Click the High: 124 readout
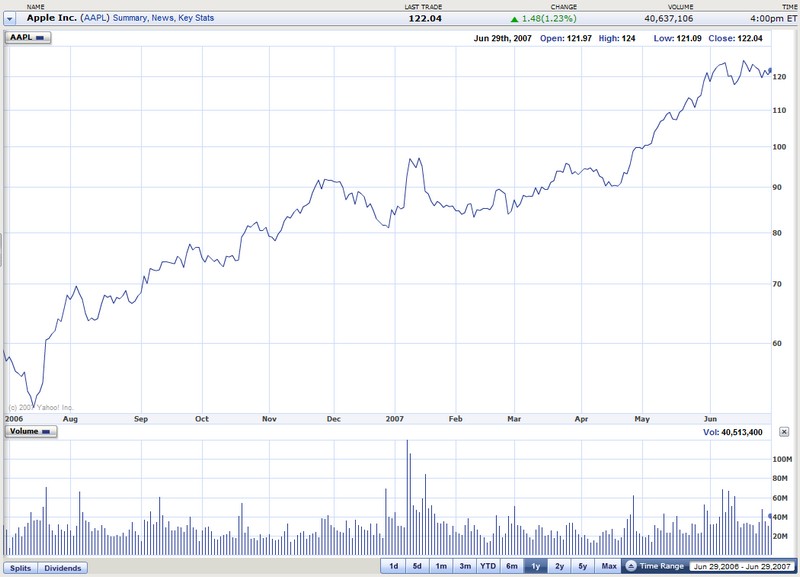Image resolution: width=800 pixels, height=577 pixels. pyautogui.click(x=617, y=38)
